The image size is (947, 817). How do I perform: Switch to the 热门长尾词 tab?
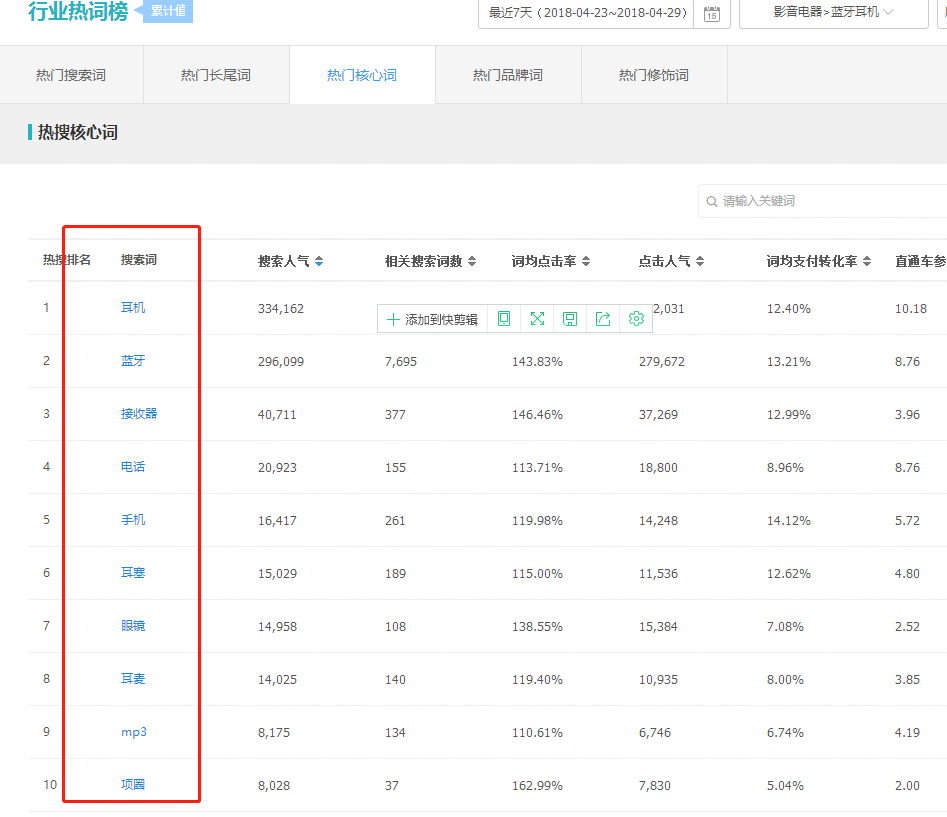point(216,75)
